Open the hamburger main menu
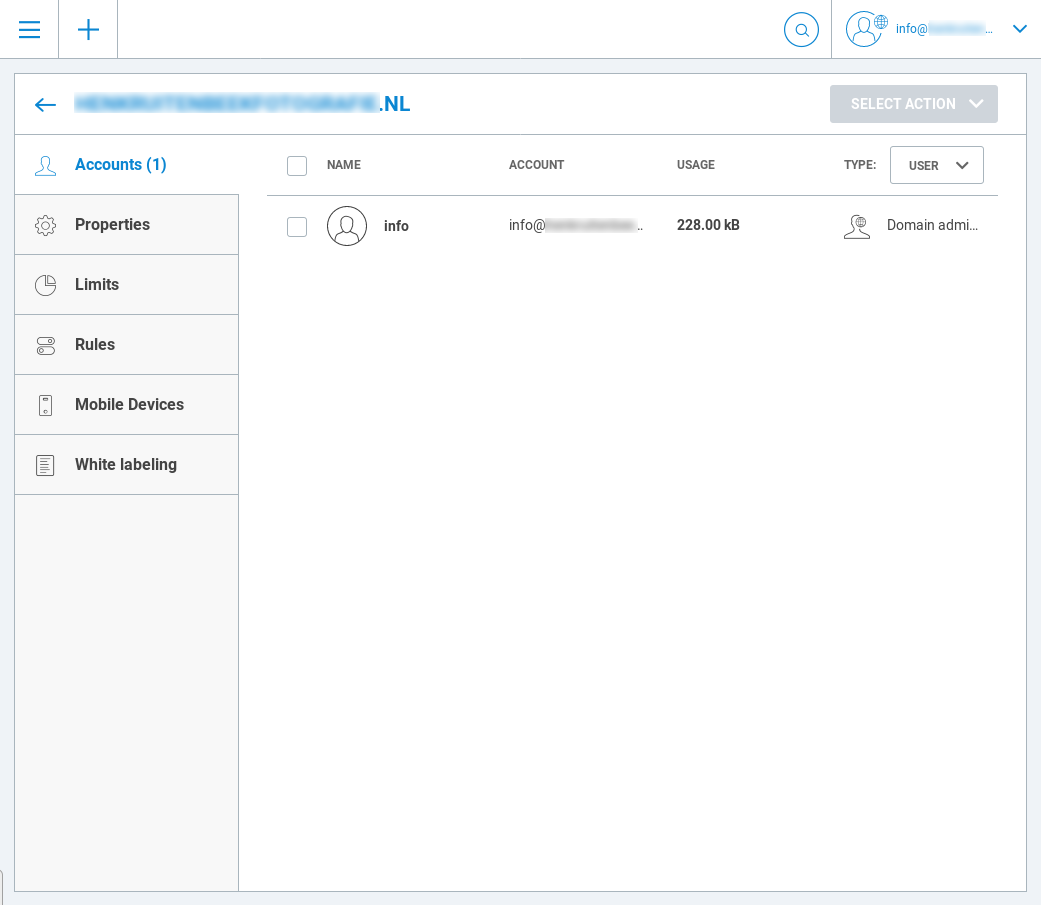Viewport: 1041px width, 905px height. 29,29
